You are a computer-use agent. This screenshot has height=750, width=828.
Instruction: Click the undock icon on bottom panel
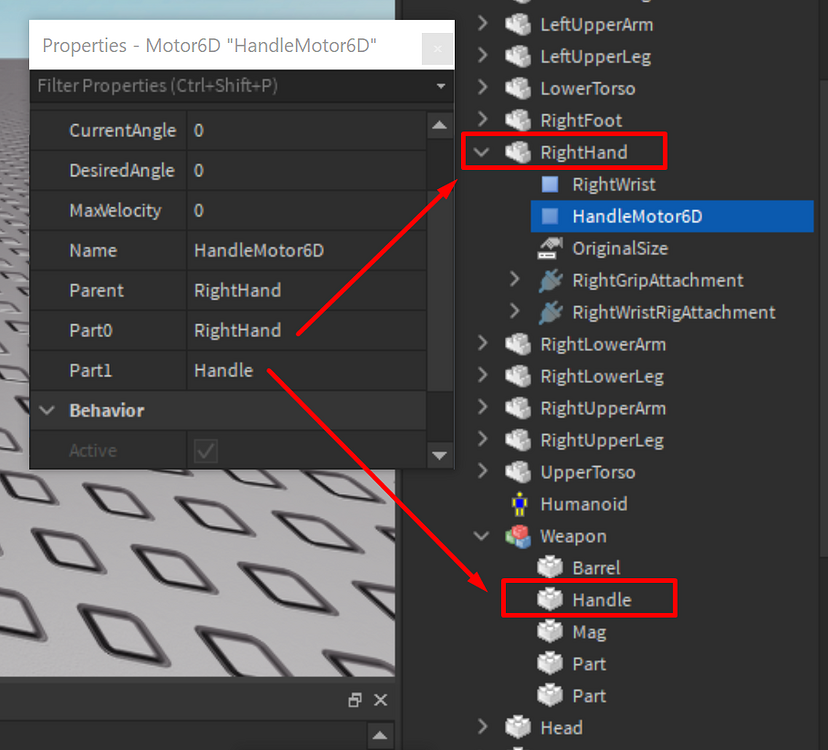[x=355, y=700]
